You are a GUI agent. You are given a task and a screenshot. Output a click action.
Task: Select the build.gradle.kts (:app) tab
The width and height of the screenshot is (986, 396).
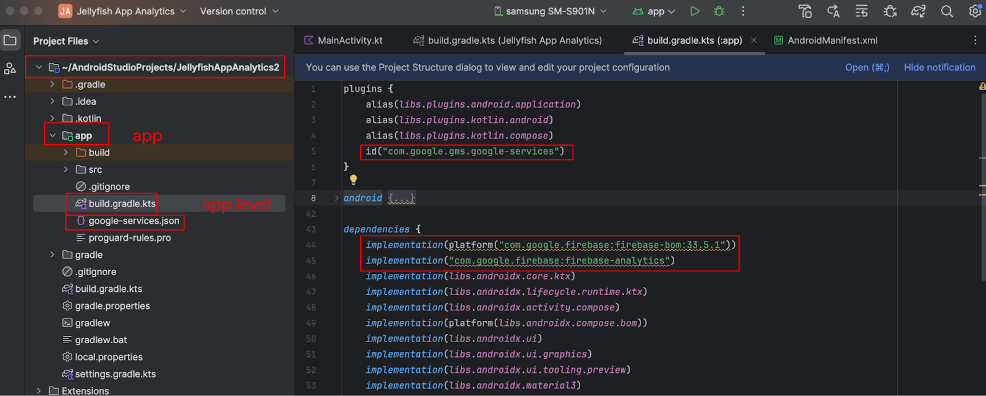(695, 41)
